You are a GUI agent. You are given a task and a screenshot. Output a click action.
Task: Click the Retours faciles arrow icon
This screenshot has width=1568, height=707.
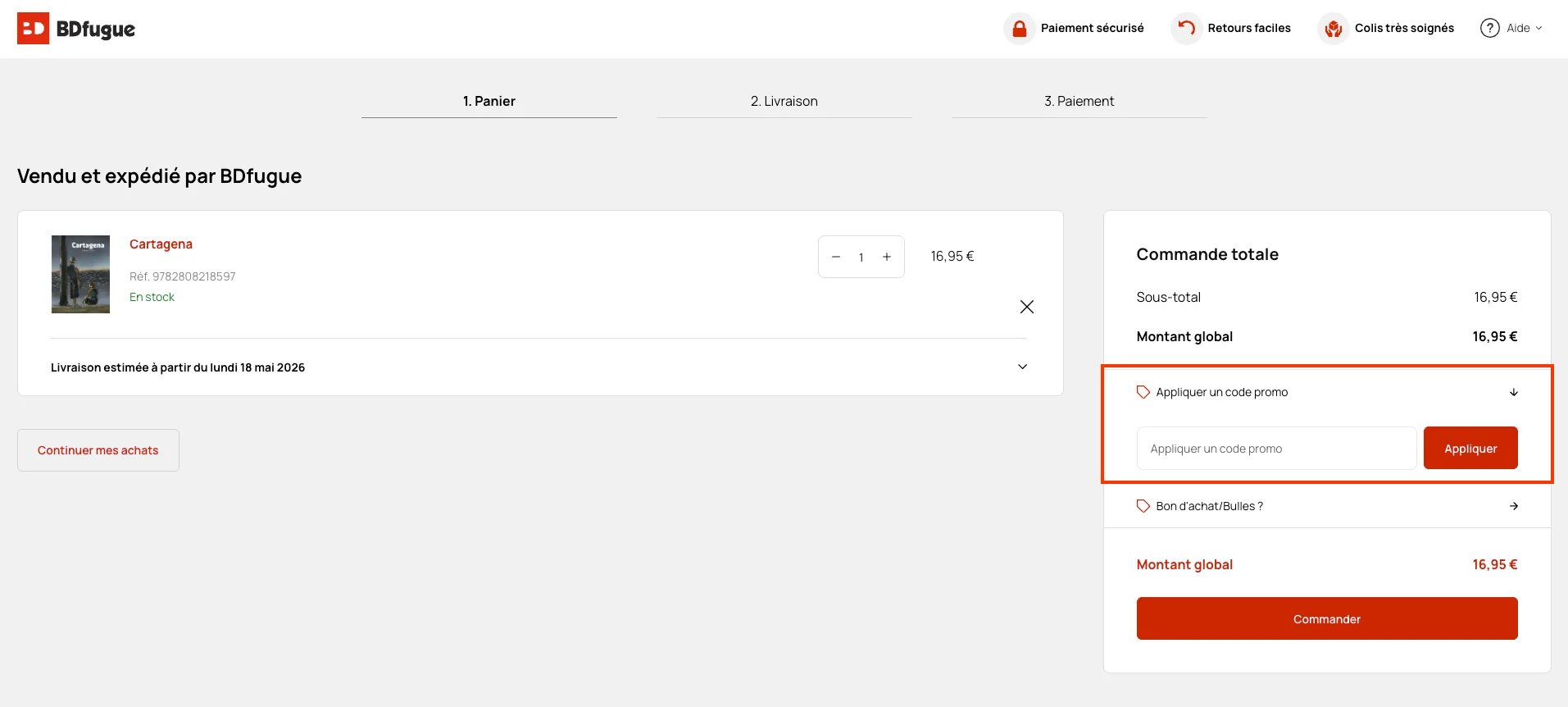[x=1186, y=29]
